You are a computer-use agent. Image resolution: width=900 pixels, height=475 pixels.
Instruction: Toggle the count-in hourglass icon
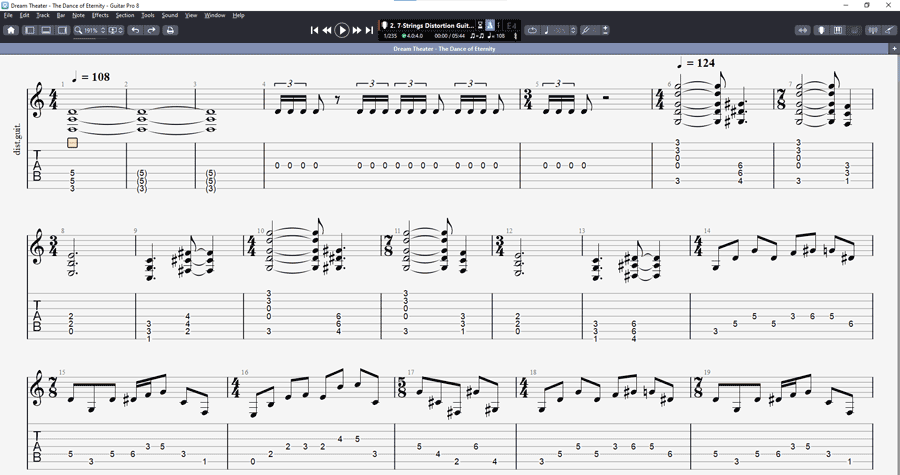pyautogui.click(x=480, y=26)
